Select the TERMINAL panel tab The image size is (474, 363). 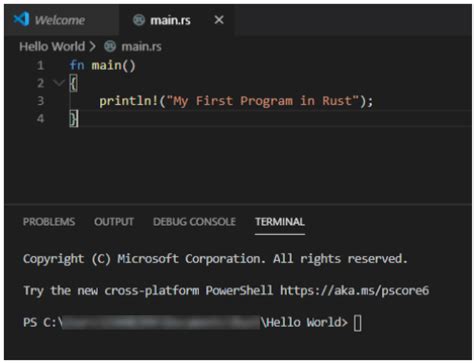tap(280, 222)
